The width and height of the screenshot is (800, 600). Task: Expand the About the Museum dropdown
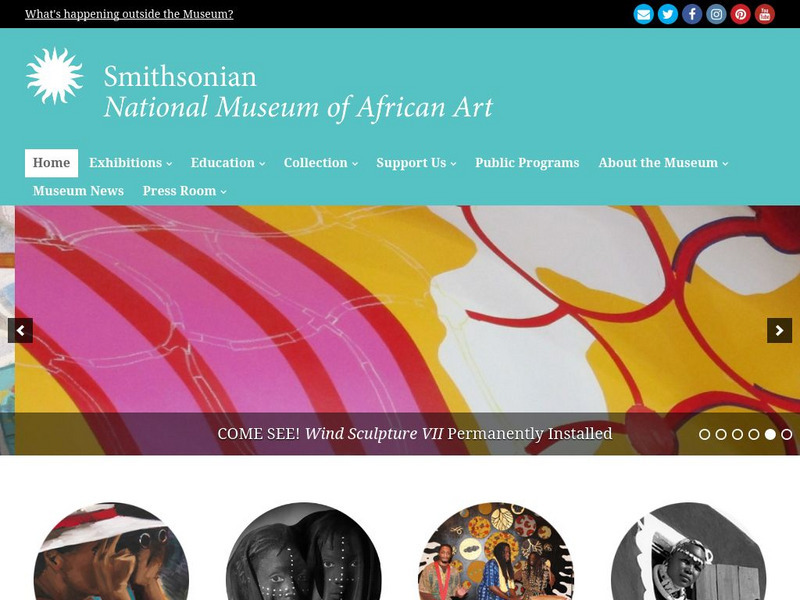663,163
